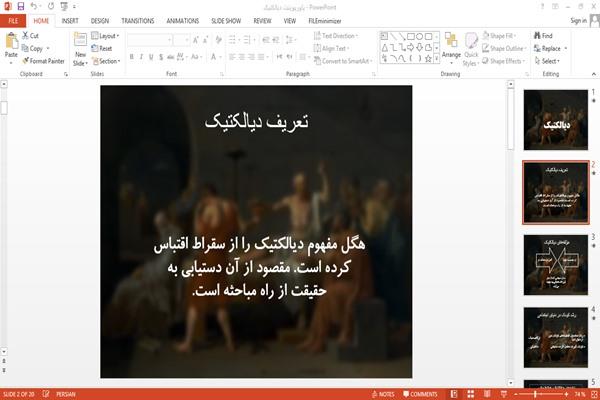Toggle numbered list button
Screen dimensions: 600x400
[x=248, y=40]
